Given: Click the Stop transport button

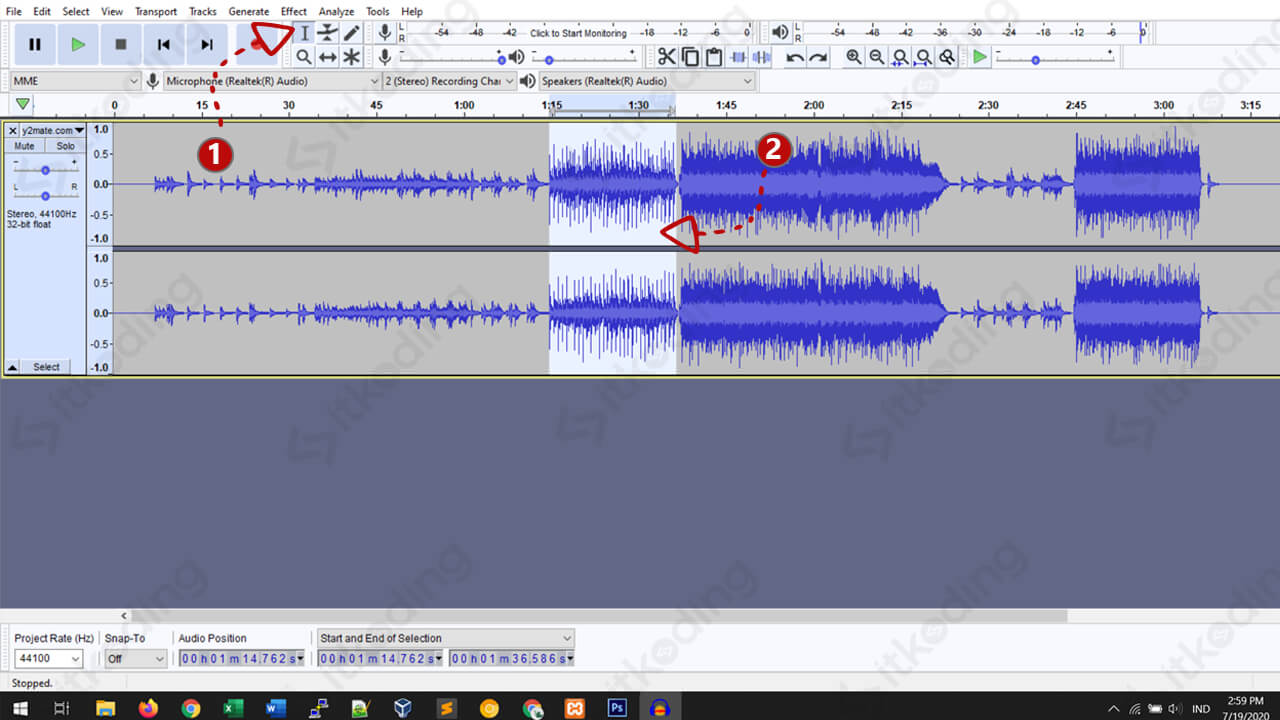Looking at the screenshot, I should [121, 44].
